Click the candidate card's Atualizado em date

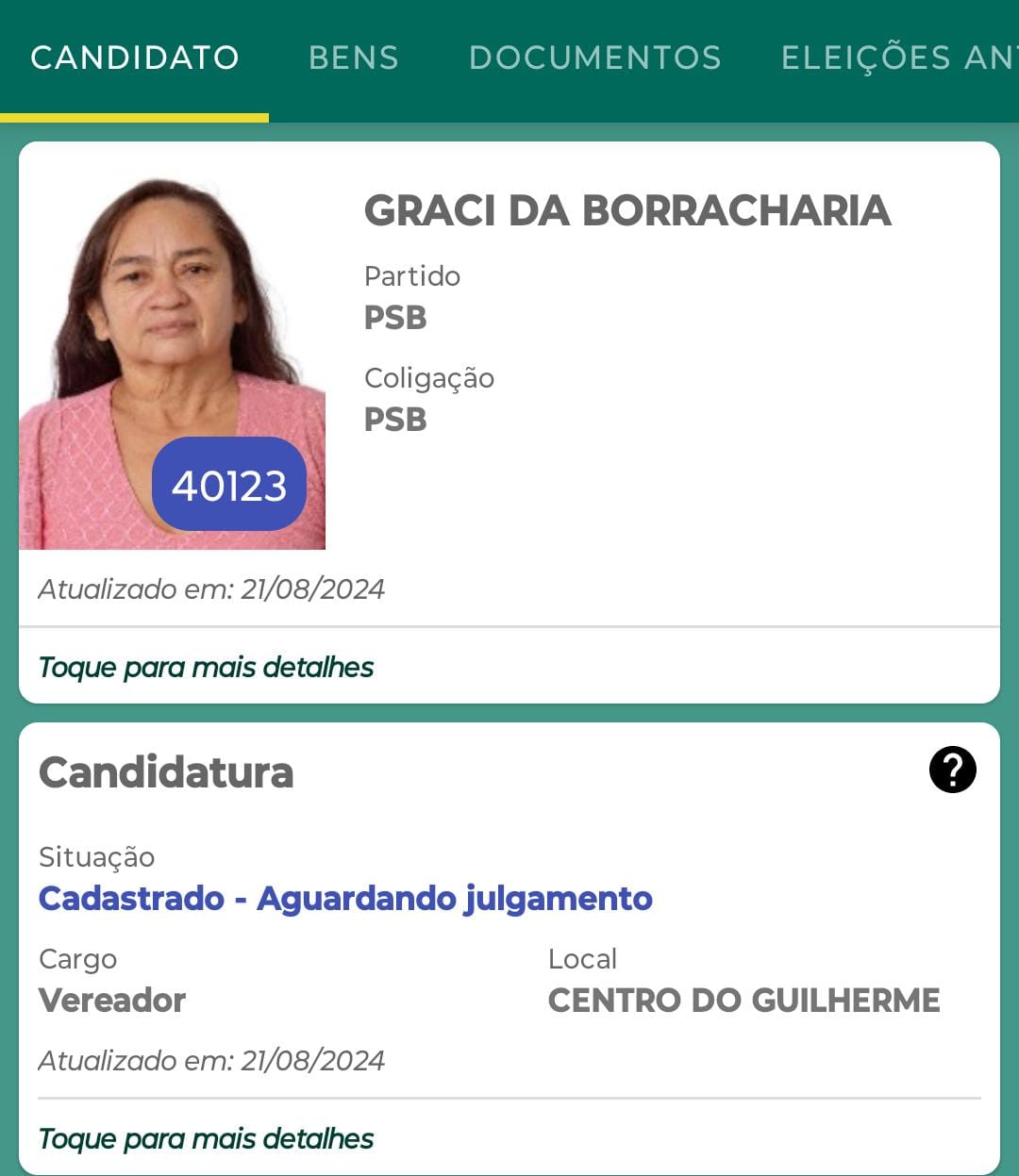(x=211, y=589)
